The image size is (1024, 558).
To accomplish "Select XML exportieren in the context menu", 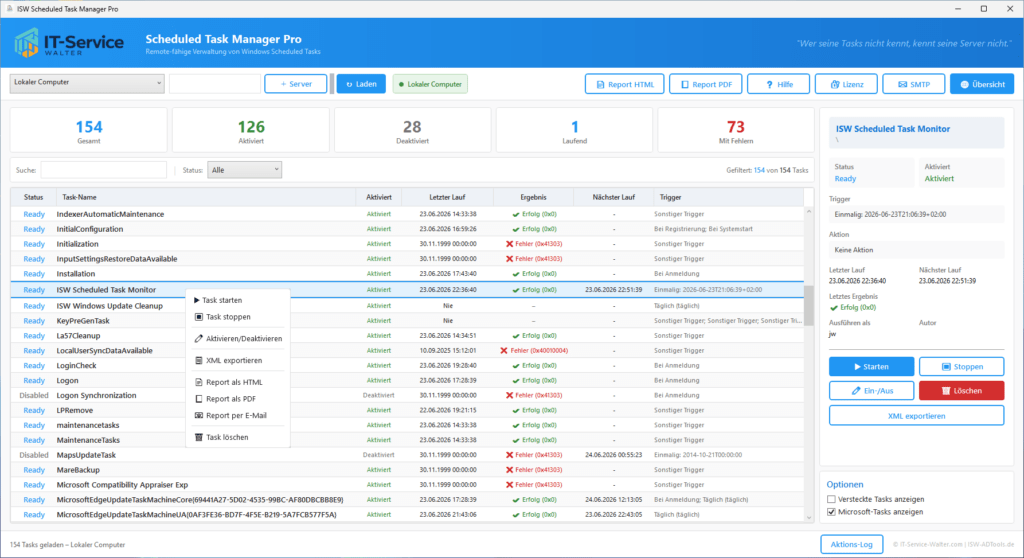I will pos(237,360).
